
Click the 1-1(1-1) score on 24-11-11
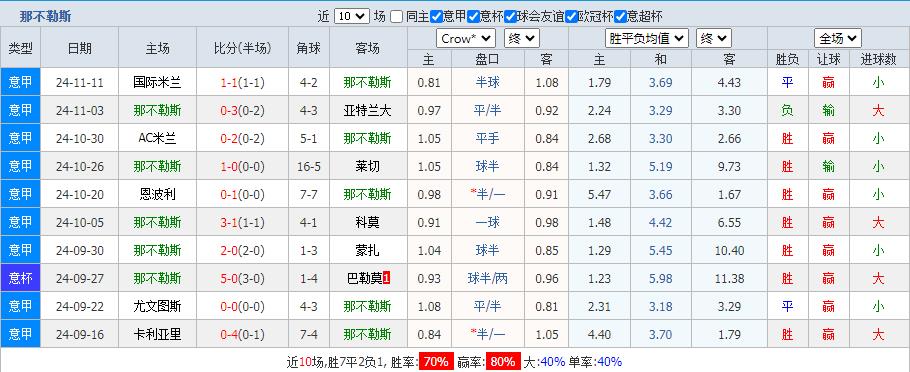[x=243, y=82]
